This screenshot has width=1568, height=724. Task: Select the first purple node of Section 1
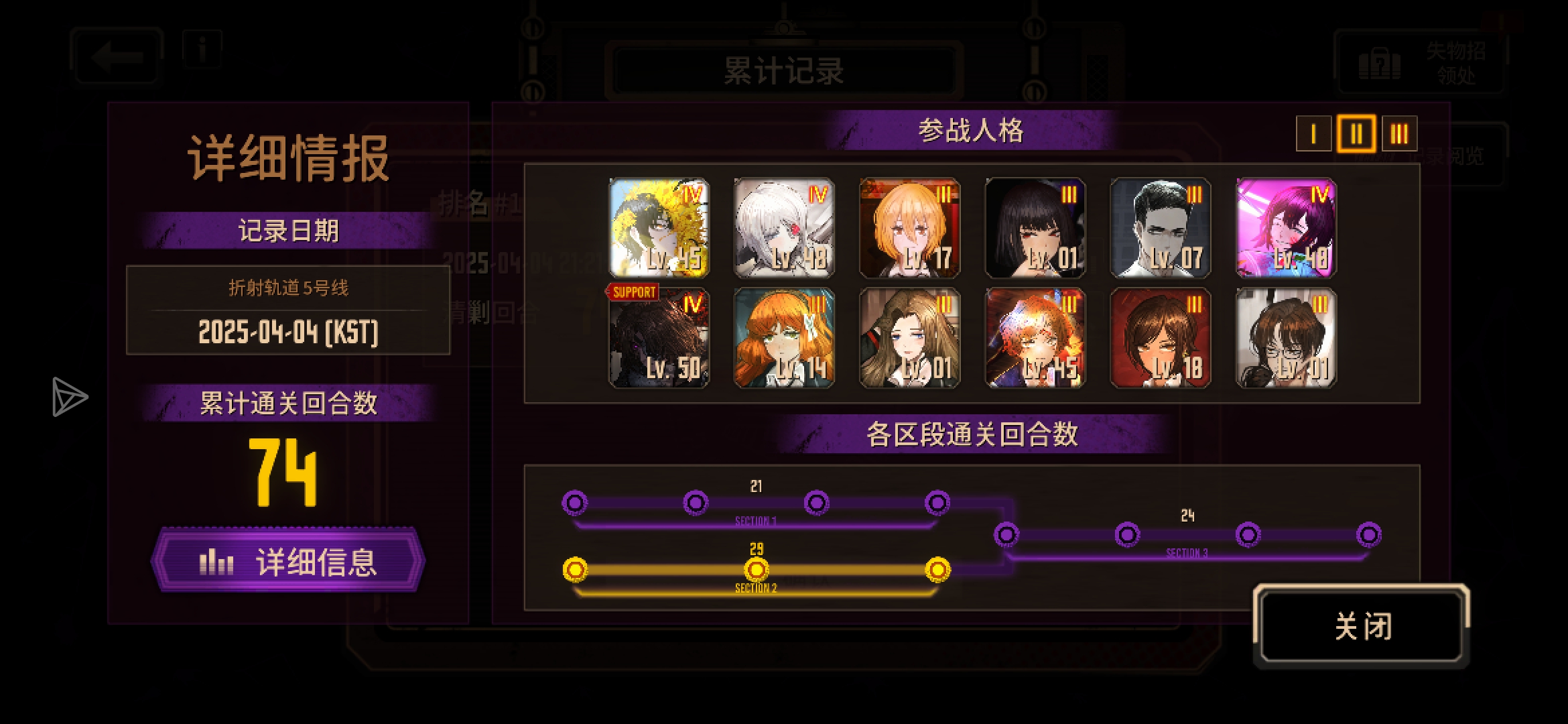(x=575, y=502)
